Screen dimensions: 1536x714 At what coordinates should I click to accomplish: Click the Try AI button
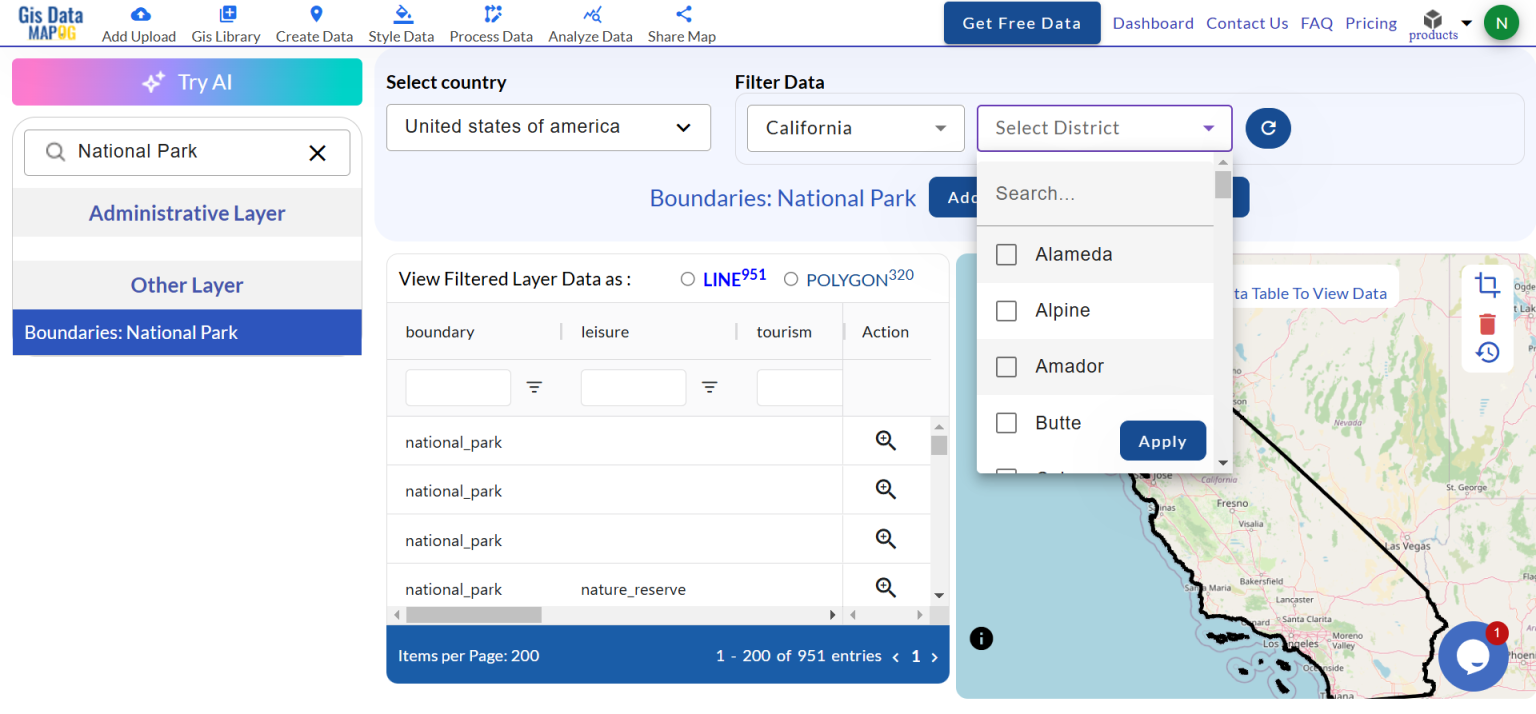pos(187,82)
